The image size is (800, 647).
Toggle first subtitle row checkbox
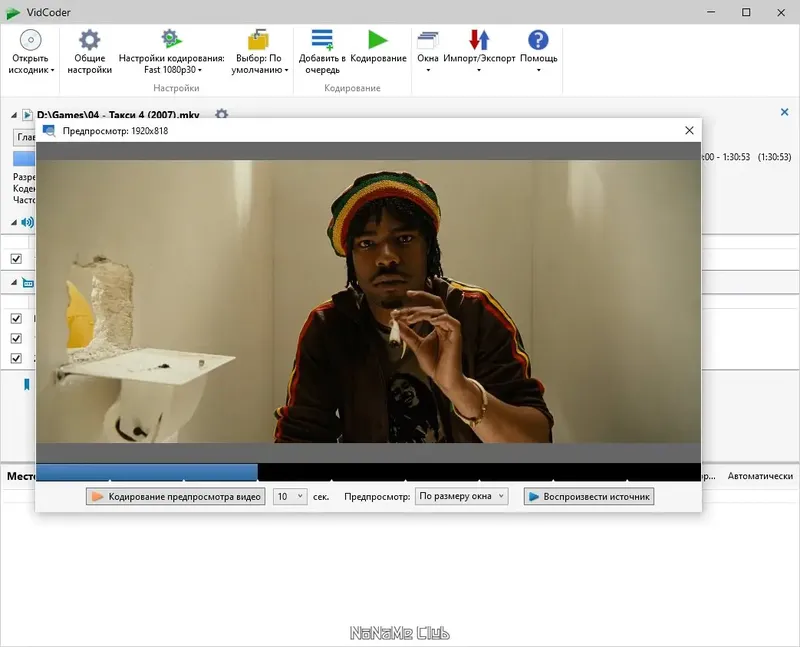[16, 318]
